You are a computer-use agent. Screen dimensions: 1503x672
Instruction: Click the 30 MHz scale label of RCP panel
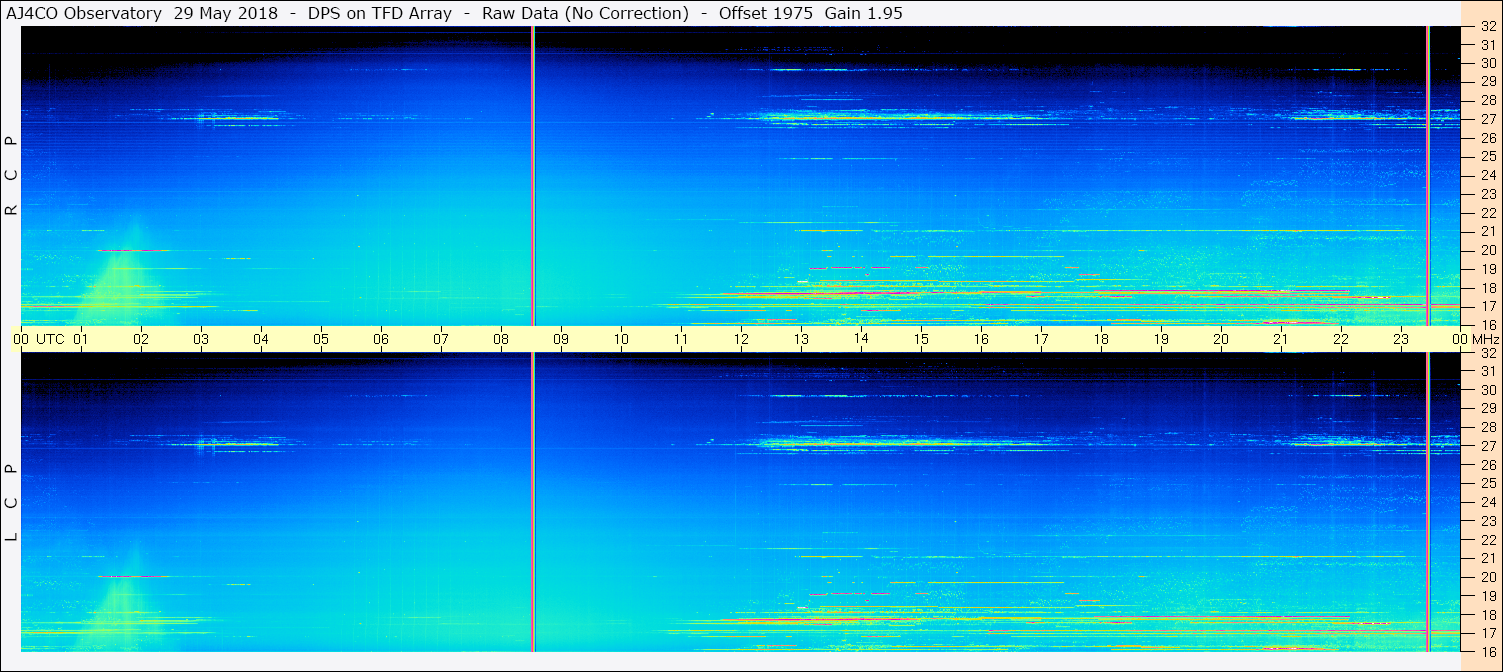(1488, 63)
